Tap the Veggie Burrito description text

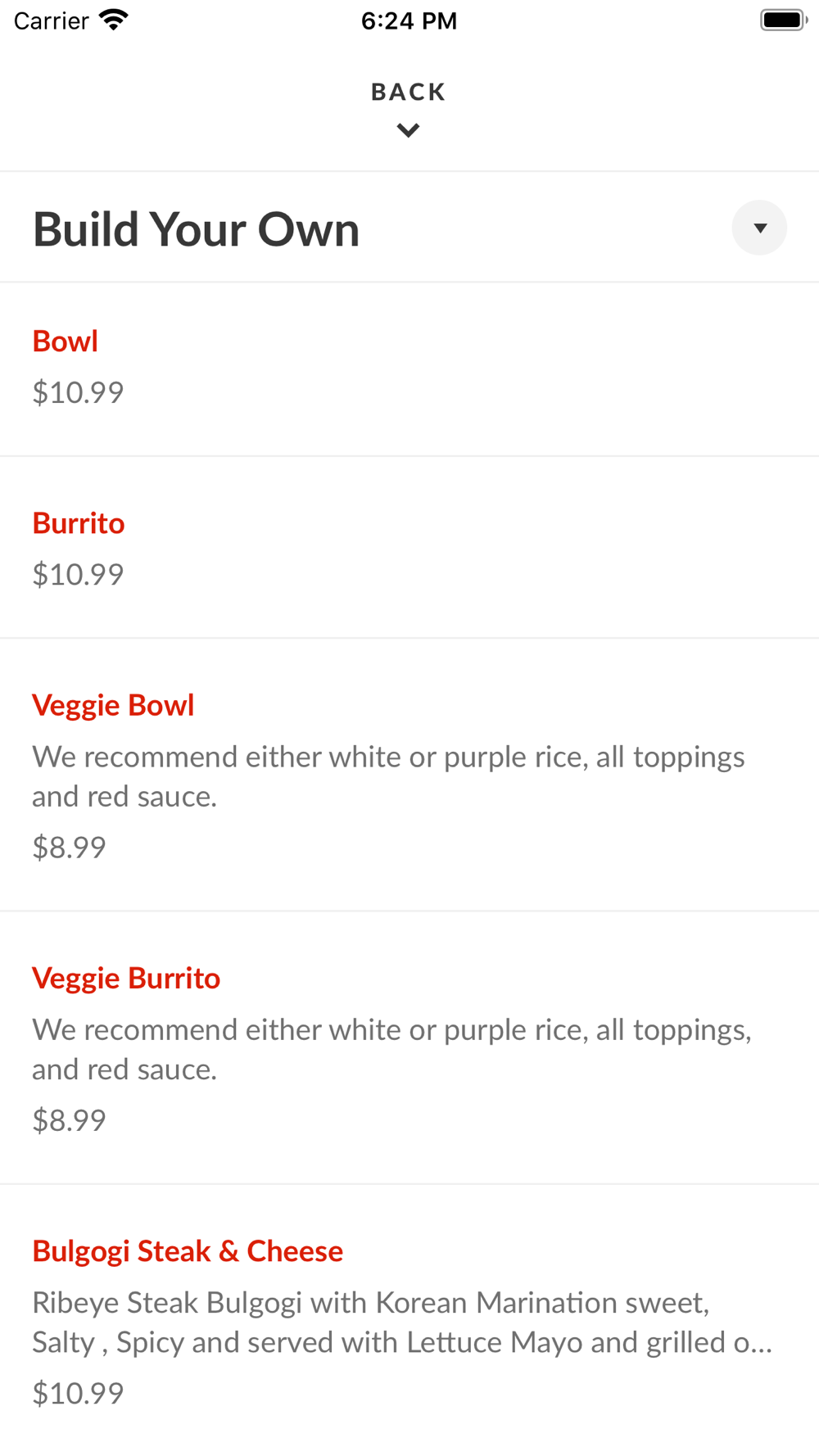tap(391, 1049)
